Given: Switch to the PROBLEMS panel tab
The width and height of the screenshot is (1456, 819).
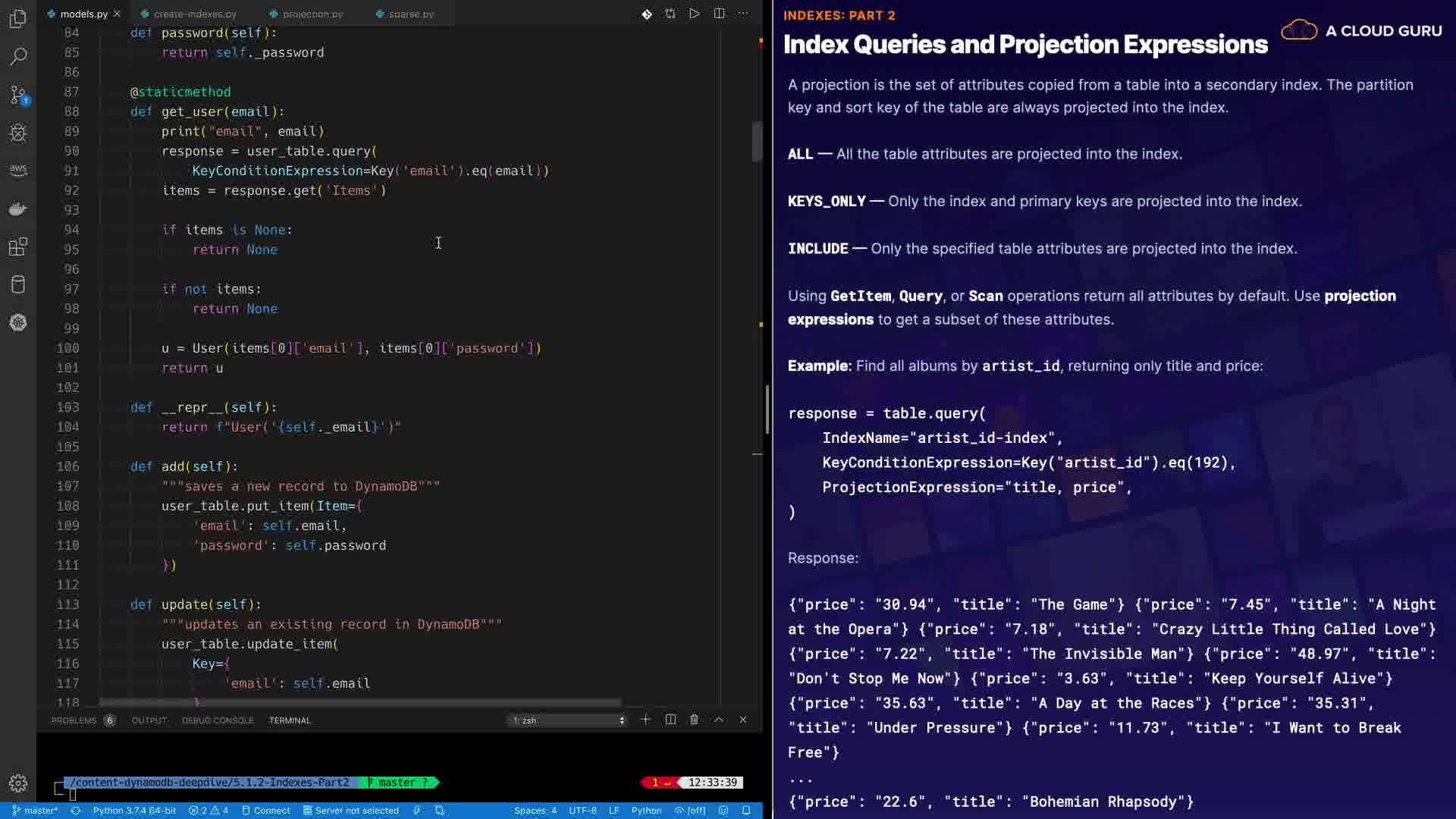Looking at the screenshot, I should tap(74, 720).
